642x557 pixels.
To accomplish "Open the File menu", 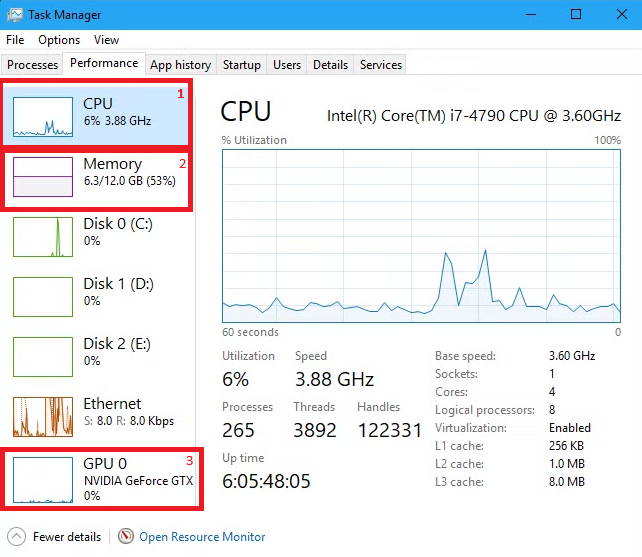I will [x=15, y=40].
